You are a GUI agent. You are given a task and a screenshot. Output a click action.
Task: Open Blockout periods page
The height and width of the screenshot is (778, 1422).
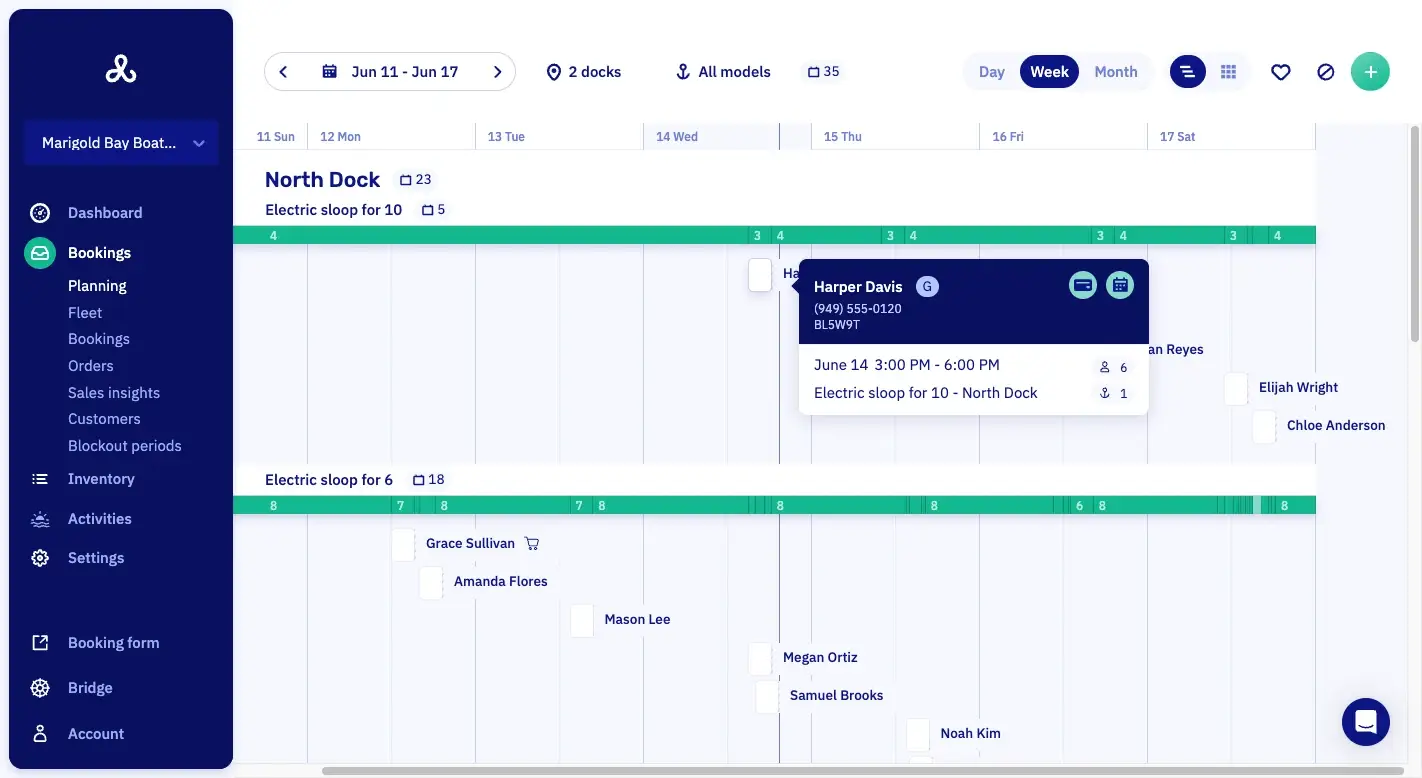point(125,446)
